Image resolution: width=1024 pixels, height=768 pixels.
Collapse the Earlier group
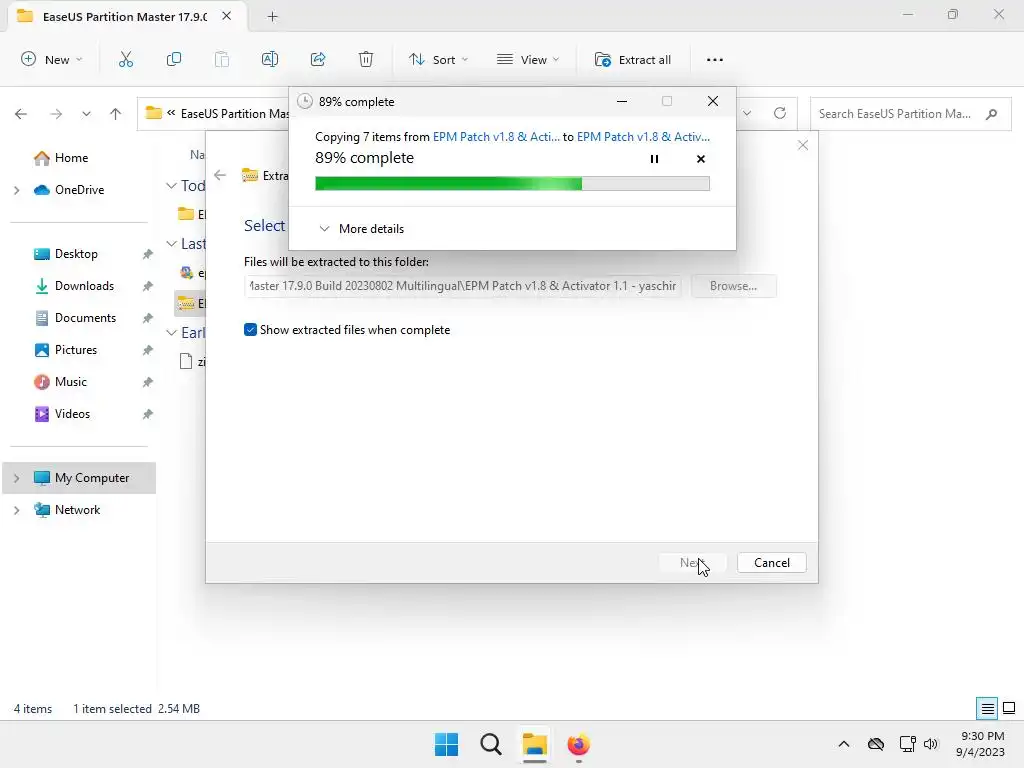tap(171, 332)
